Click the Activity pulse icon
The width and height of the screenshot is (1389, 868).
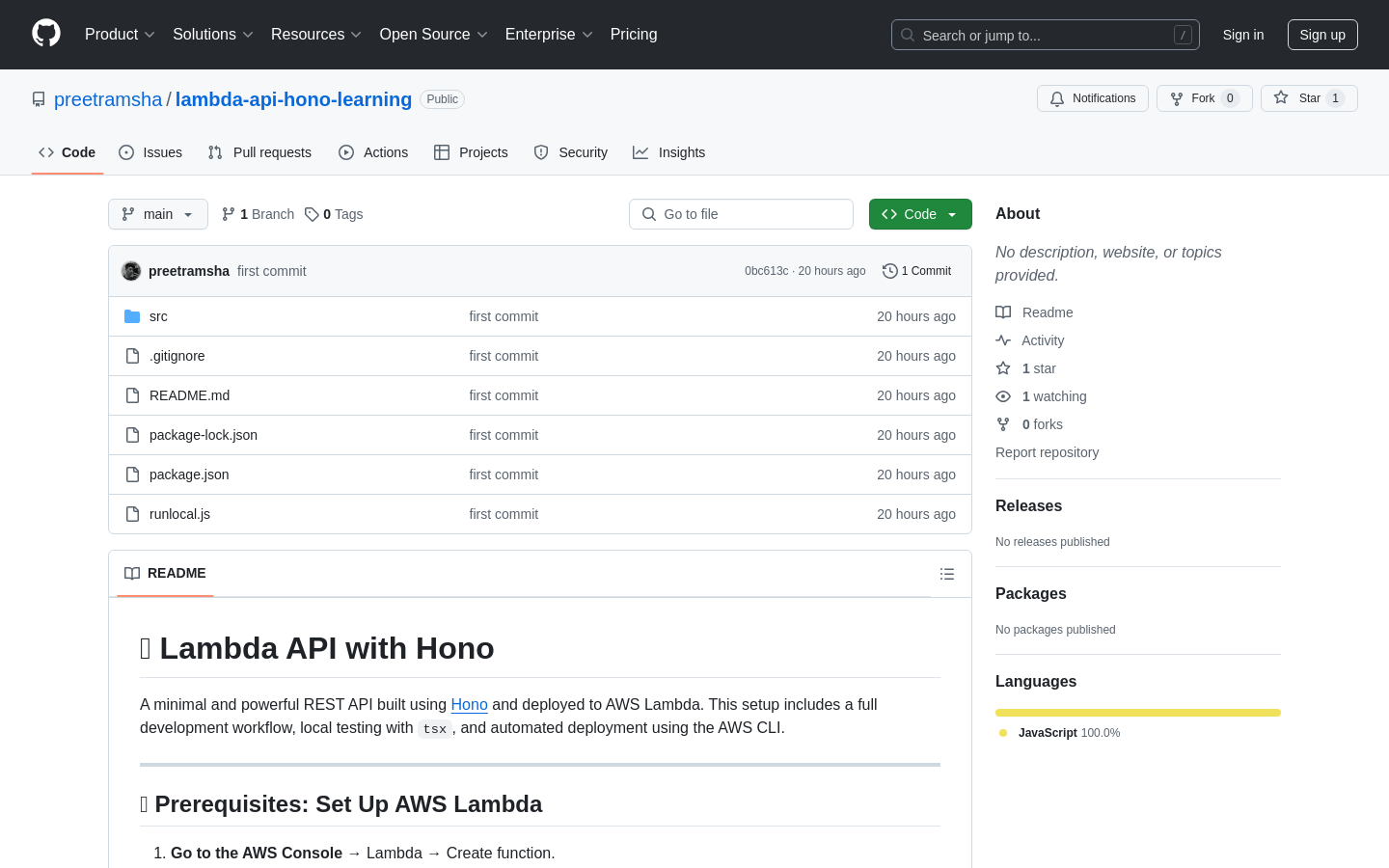pyautogui.click(x=1003, y=340)
